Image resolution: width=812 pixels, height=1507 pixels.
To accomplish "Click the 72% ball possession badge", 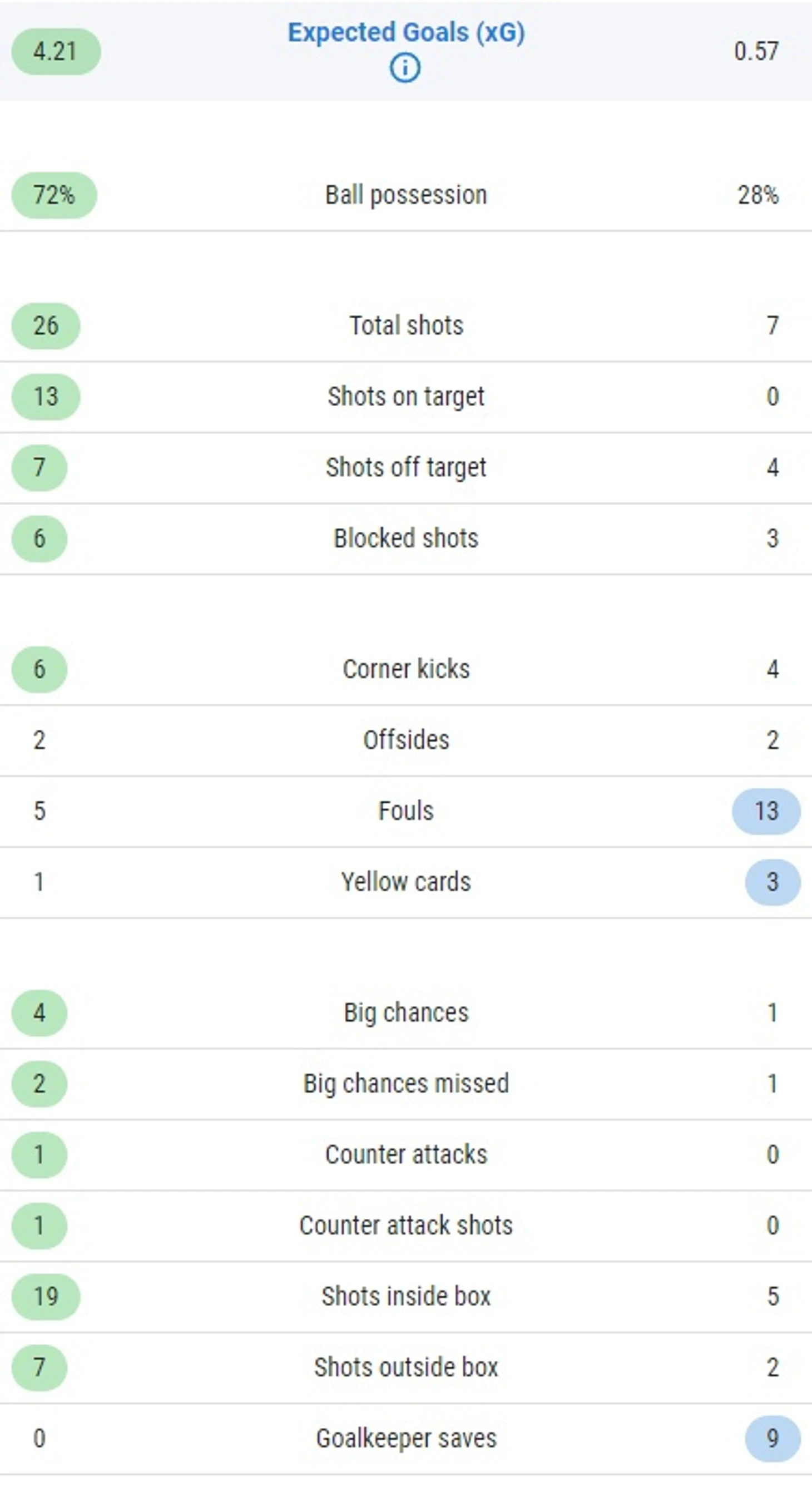I will [55, 195].
